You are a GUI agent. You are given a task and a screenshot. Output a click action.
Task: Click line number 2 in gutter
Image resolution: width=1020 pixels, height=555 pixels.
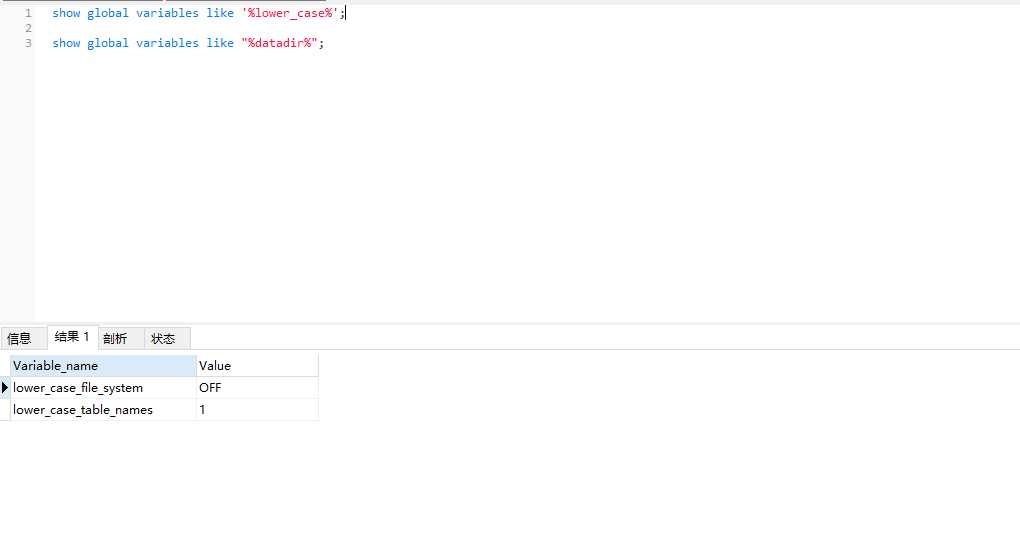(28, 28)
